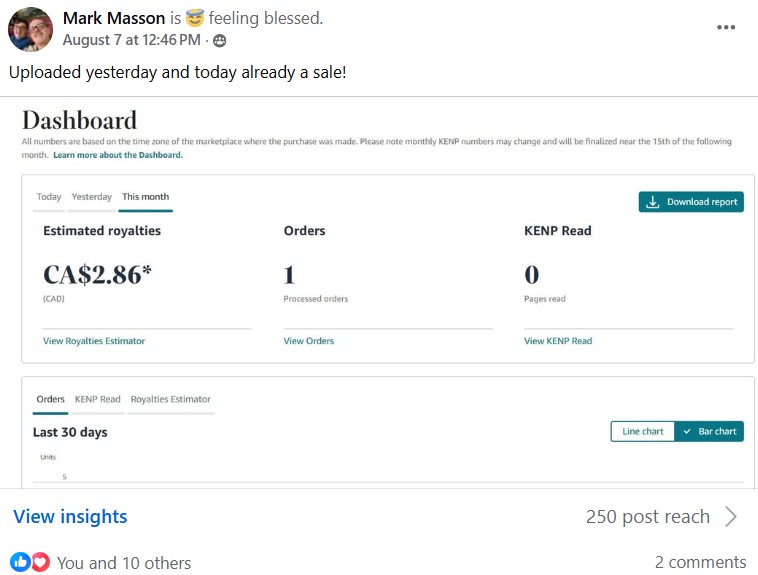758x575 pixels.
Task: Expand post reach with right chevron
Action: (731, 517)
